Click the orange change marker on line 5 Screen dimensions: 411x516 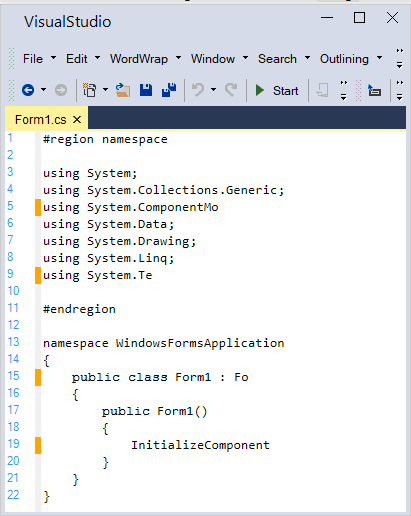click(38, 207)
